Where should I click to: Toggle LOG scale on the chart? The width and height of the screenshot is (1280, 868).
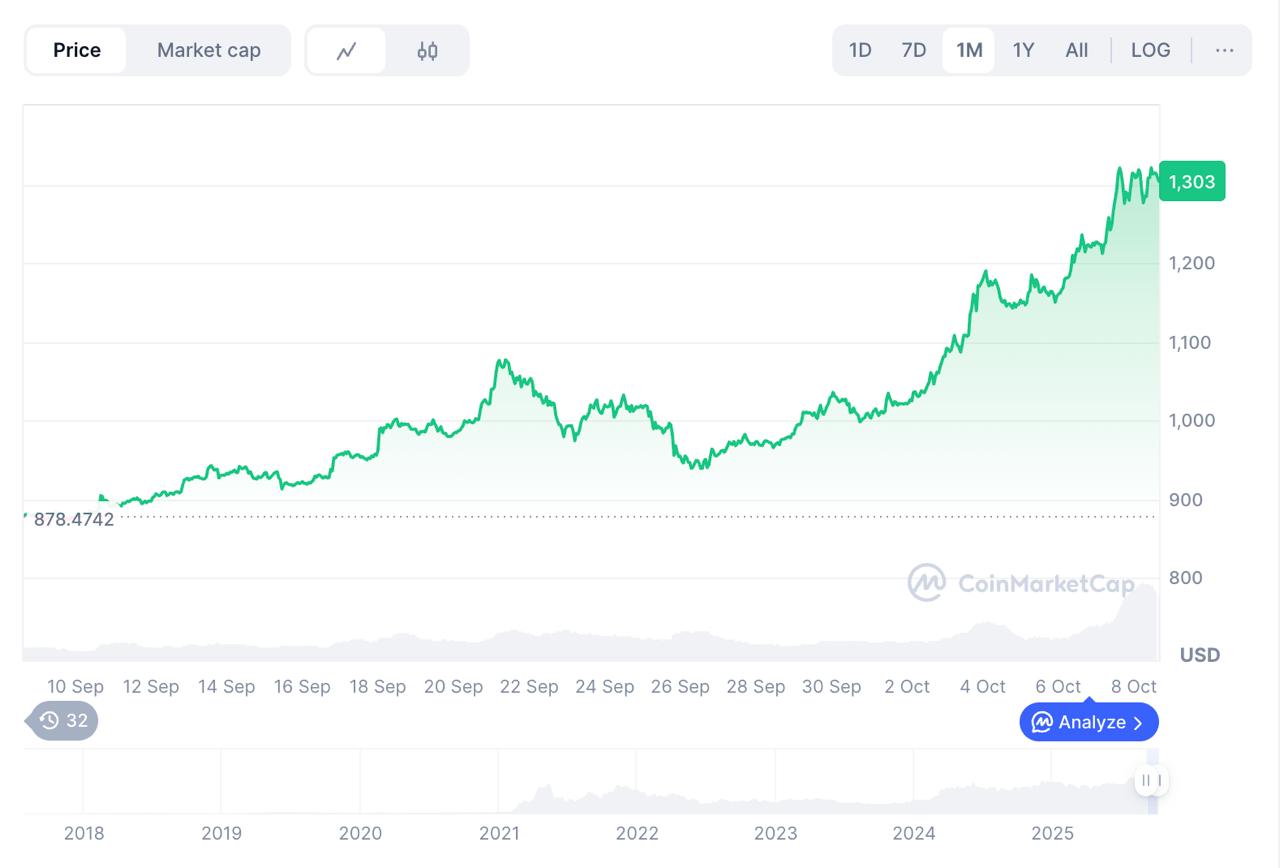[x=1150, y=50]
